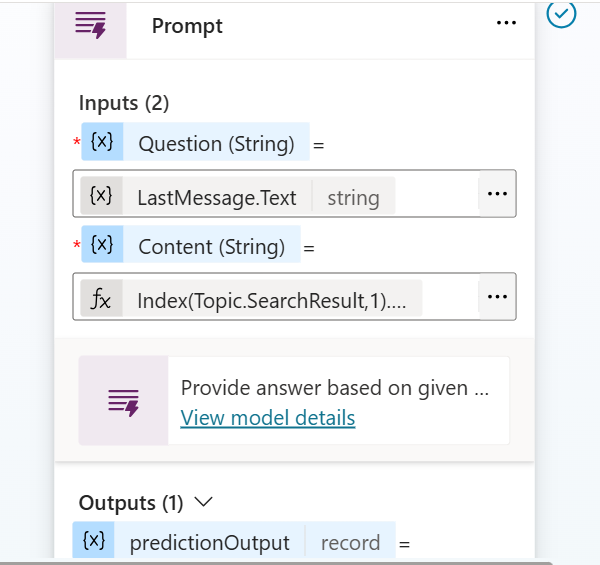Screen dimensions: 600x565
Task: Select the Question (String) input label
Action: coord(216,144)
